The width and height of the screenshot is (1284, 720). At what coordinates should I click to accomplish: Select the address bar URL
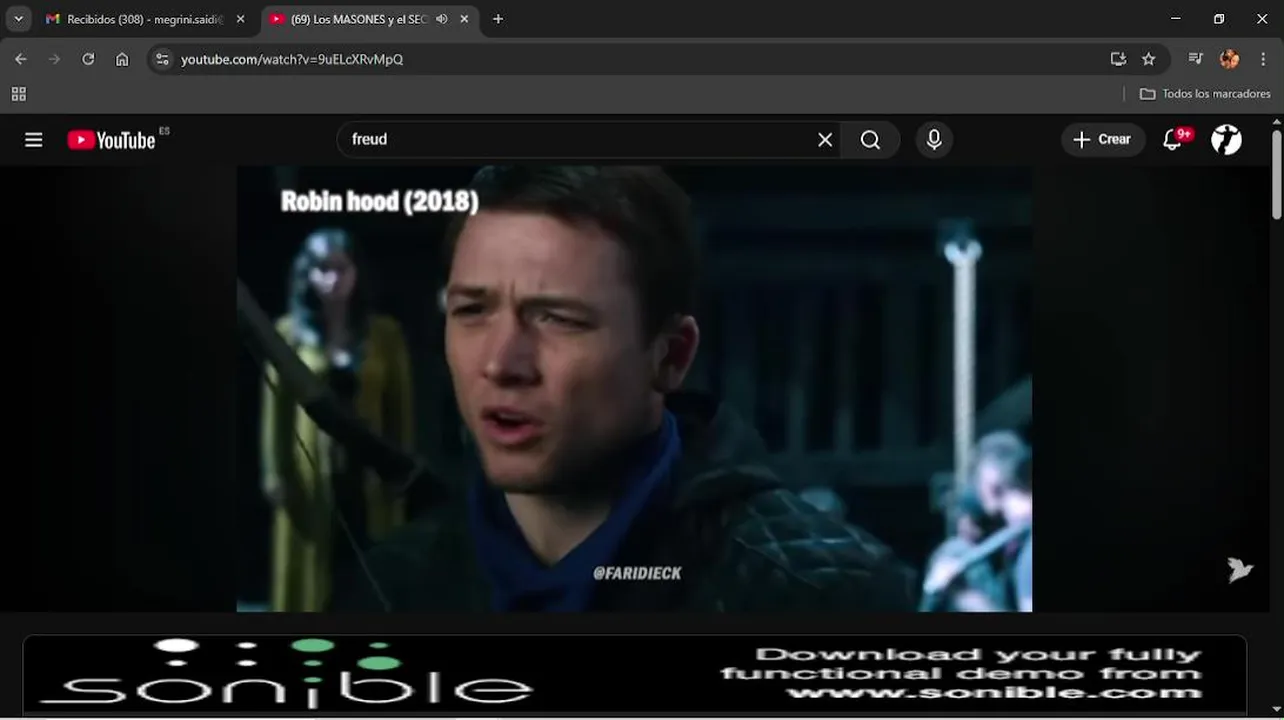click(x=292, y=59)
